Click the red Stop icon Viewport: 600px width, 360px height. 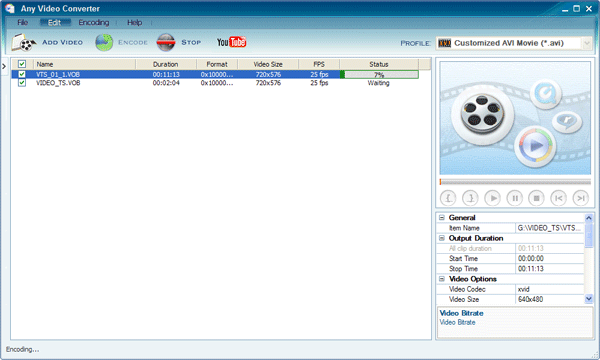coord(166,42)
